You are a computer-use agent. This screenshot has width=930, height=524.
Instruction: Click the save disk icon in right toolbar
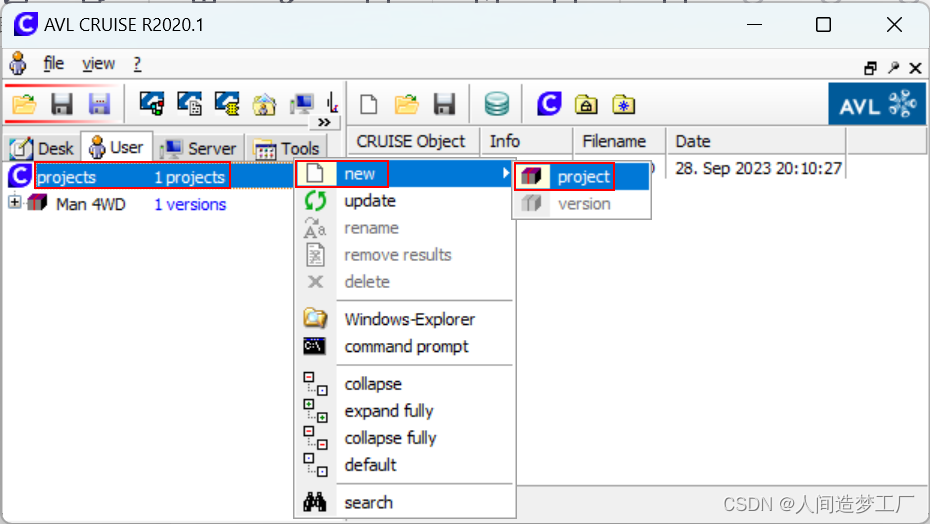(444, 104)
